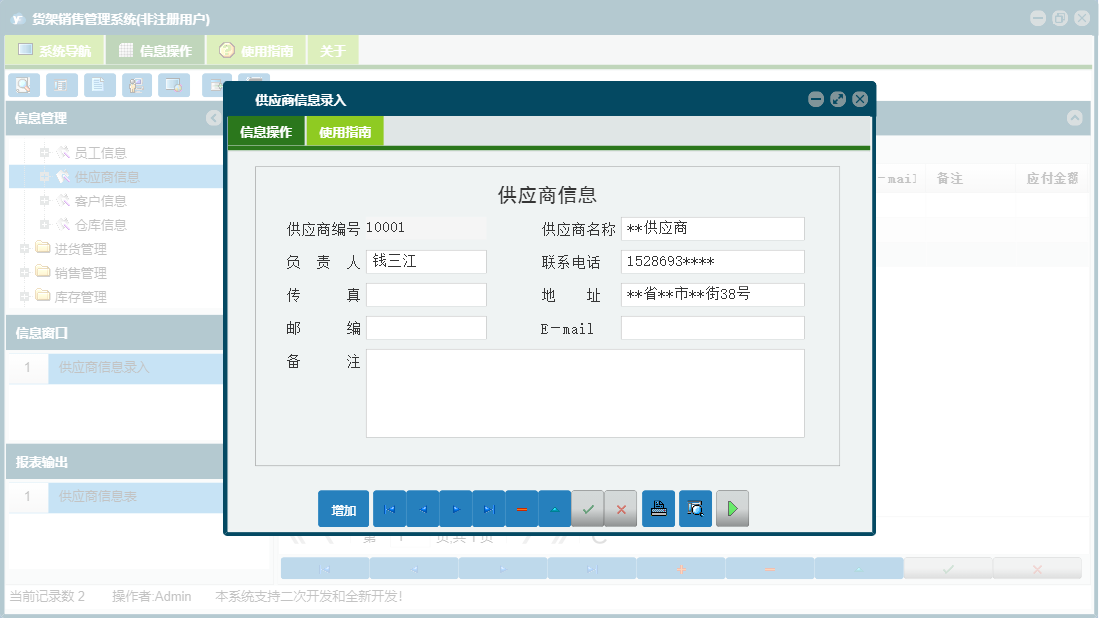Delete current record with red minus icon

tap(521, 508)
